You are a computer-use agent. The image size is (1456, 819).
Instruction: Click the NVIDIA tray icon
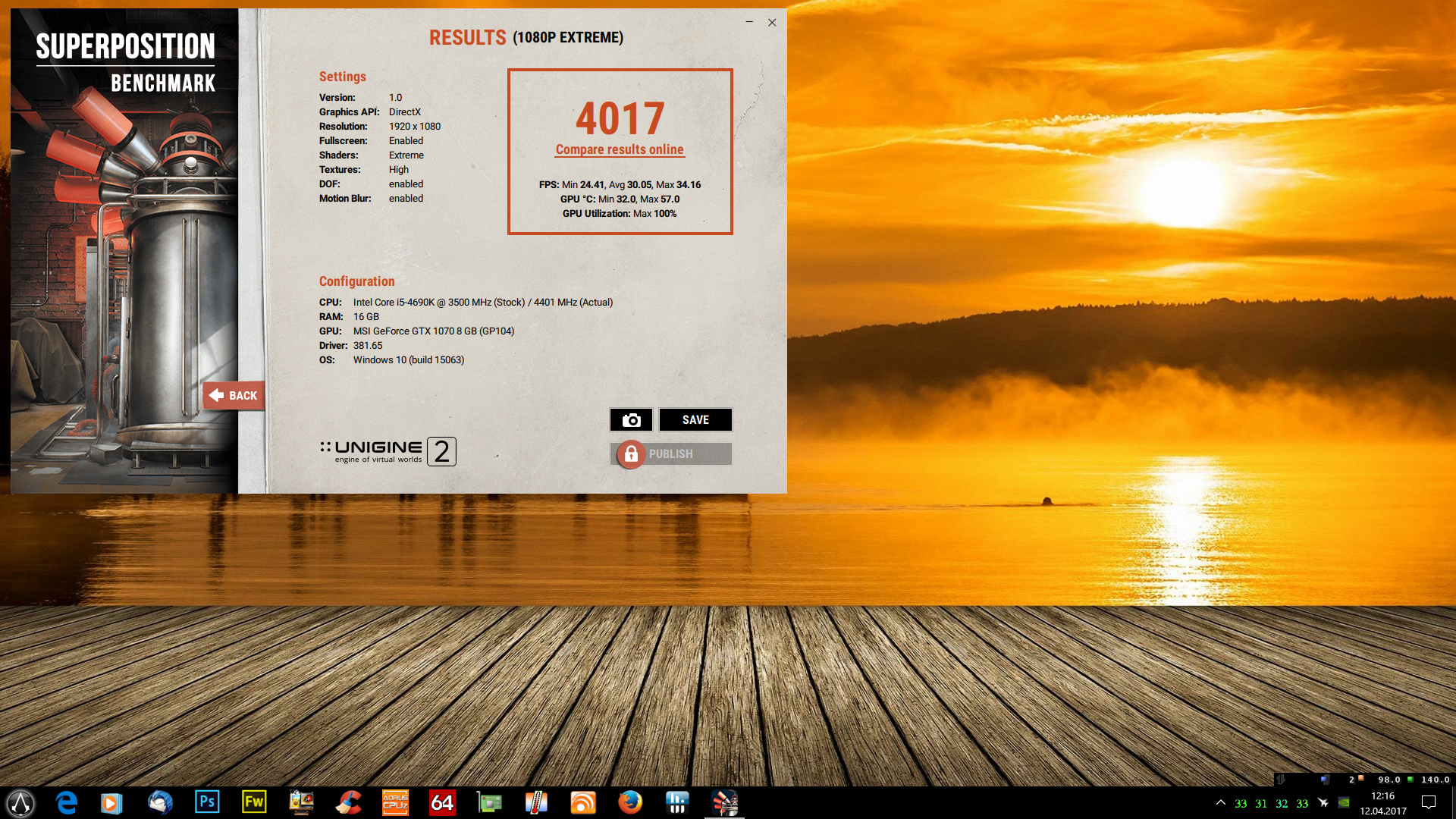1344,802
